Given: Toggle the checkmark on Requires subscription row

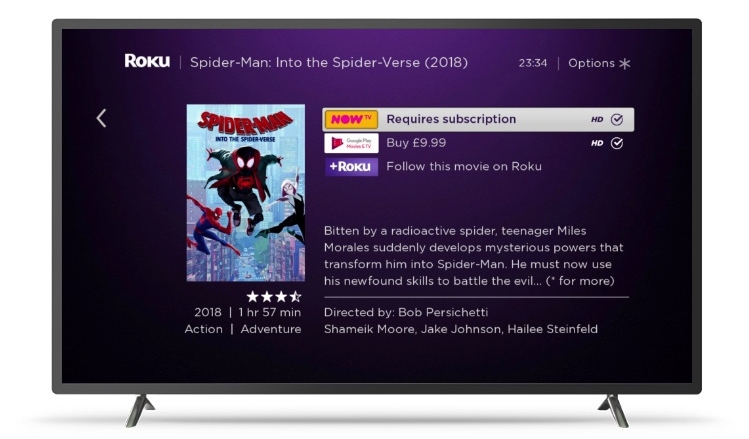Looking at the screenshot, I should pos(617,119).
